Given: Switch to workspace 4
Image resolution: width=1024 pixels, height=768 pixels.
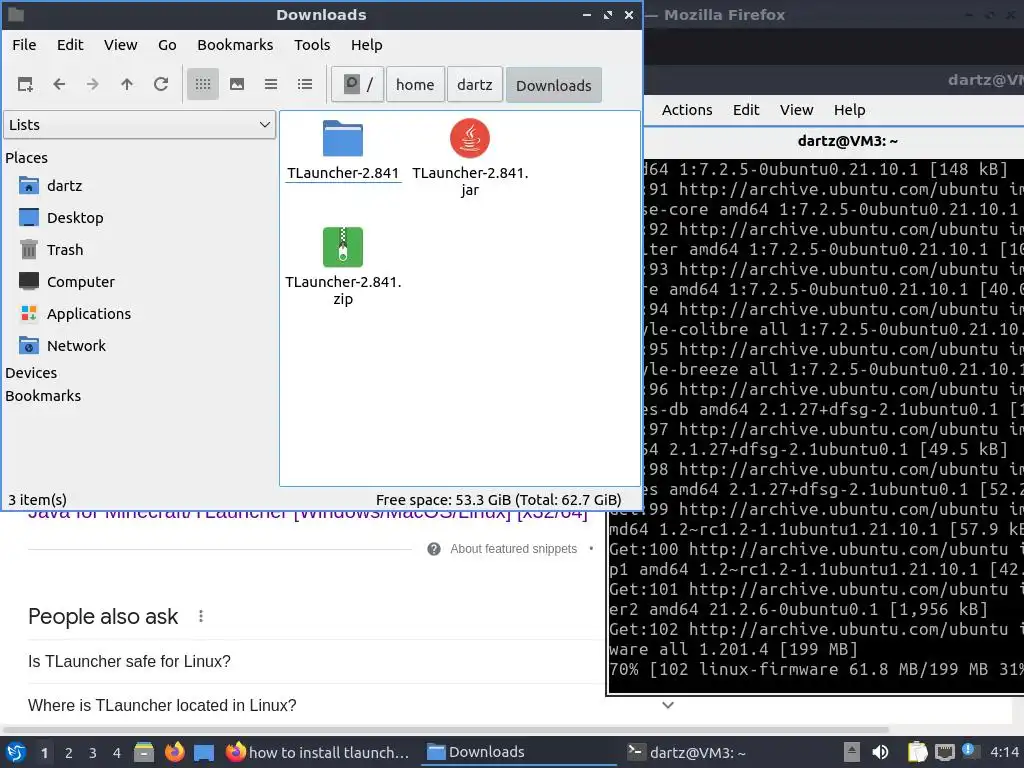Looking at the screenshot, I should pos(117,753).
